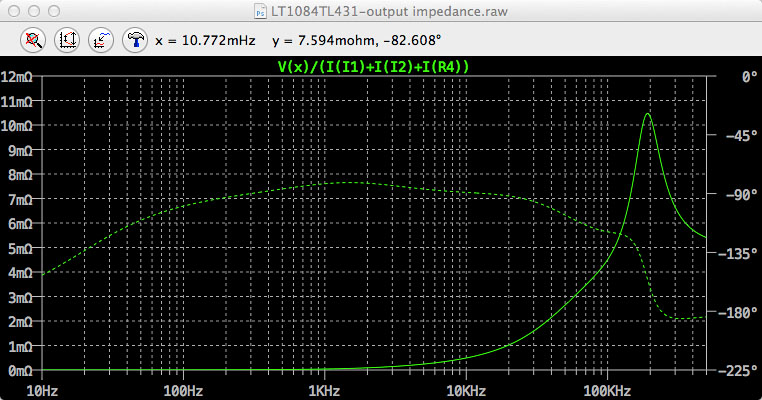The image size is (762, 400).
Task: Click the 12mΩ left axis label
Action: (17, 77)
